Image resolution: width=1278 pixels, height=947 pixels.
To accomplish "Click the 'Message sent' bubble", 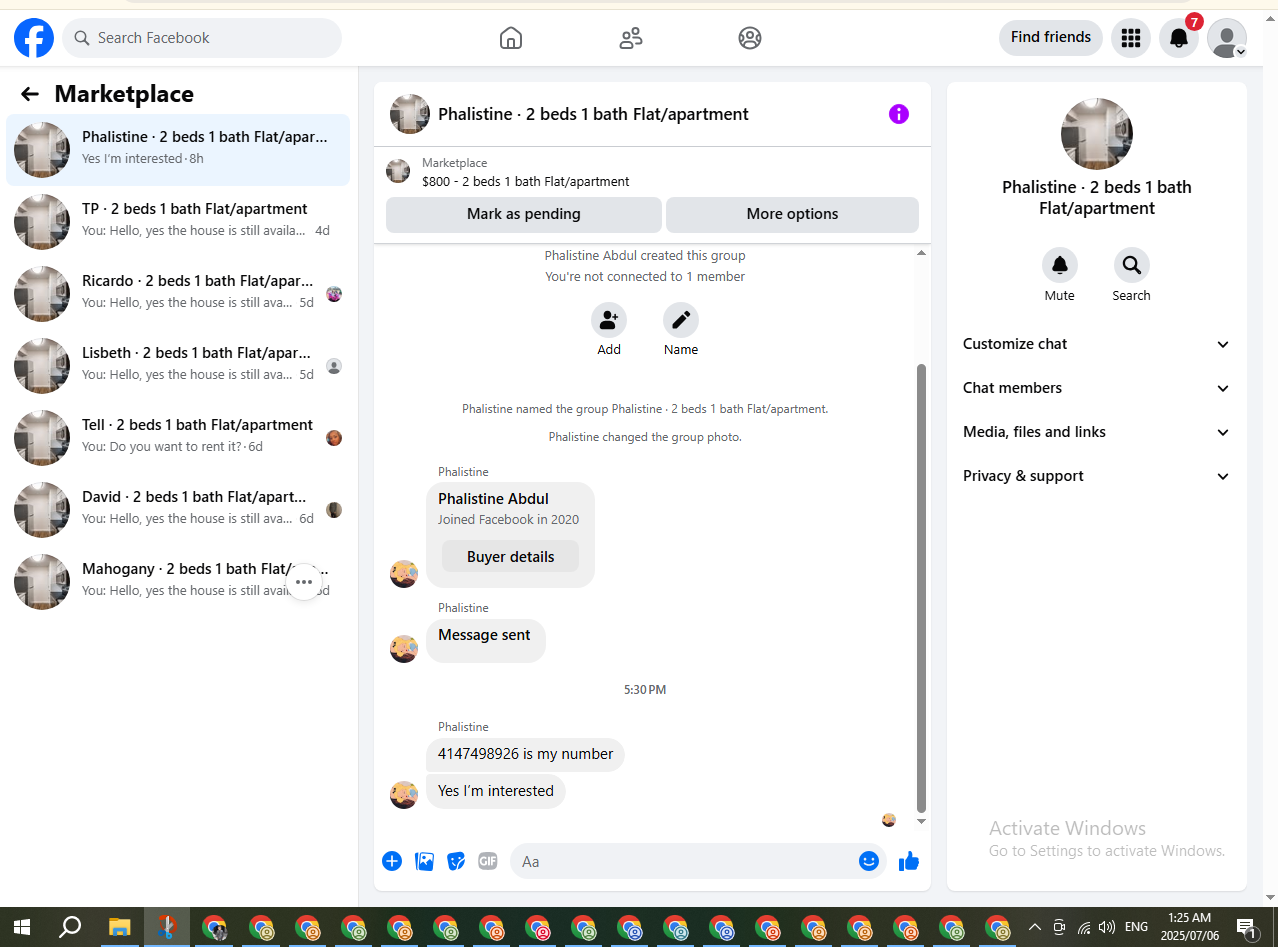I will (485, 640).
